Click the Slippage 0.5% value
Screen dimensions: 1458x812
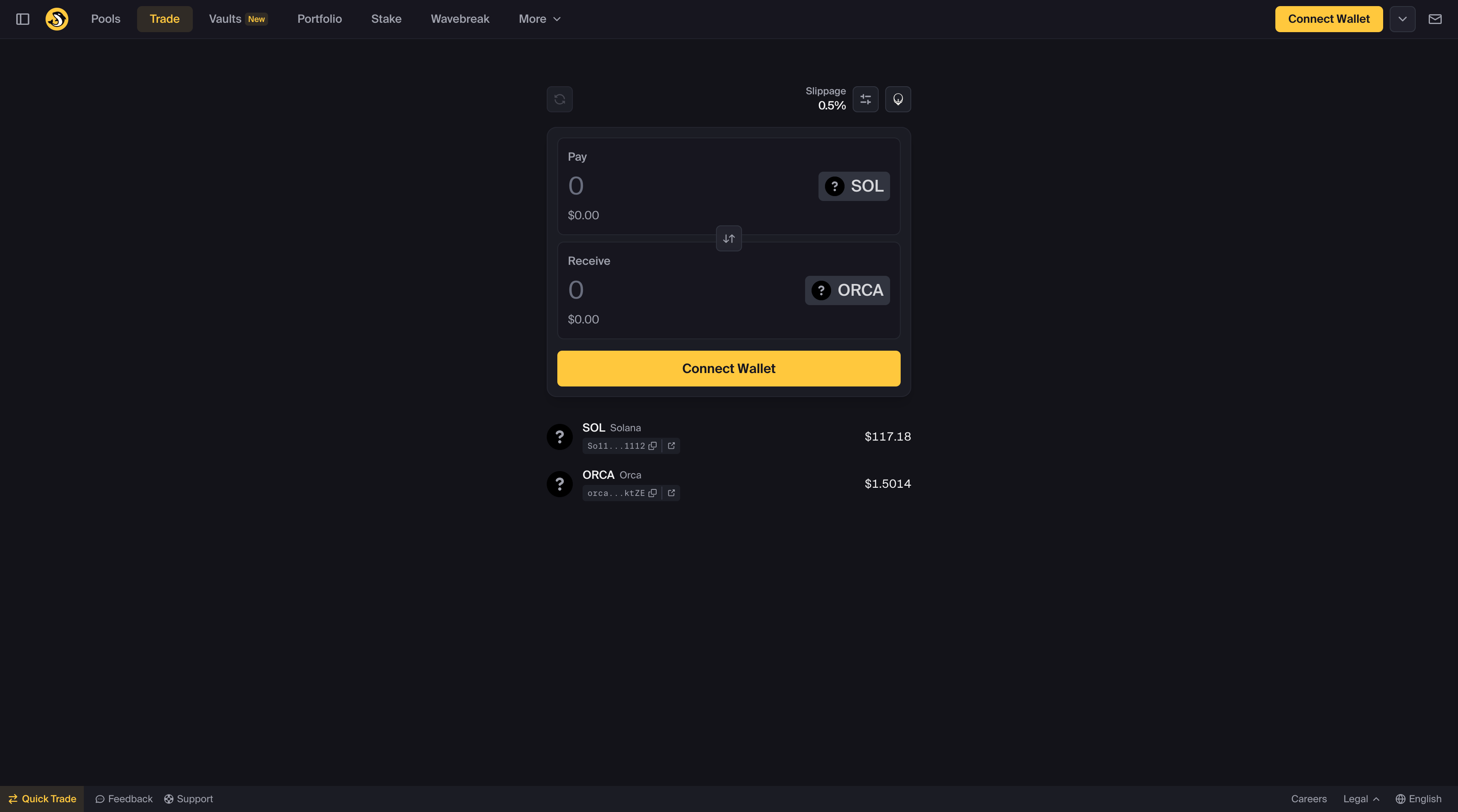point(832,106)
